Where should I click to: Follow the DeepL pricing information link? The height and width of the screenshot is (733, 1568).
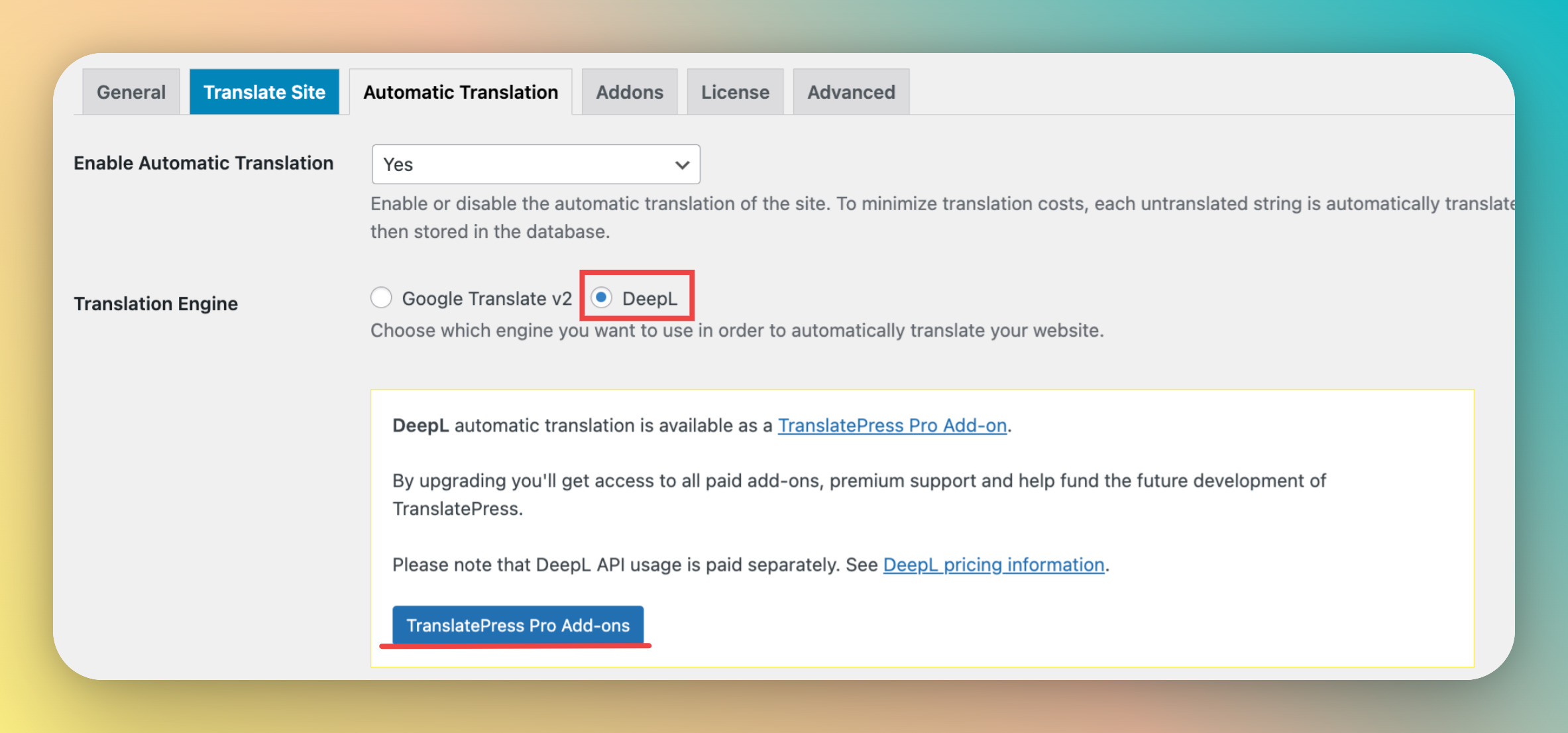tap(993, 565)
